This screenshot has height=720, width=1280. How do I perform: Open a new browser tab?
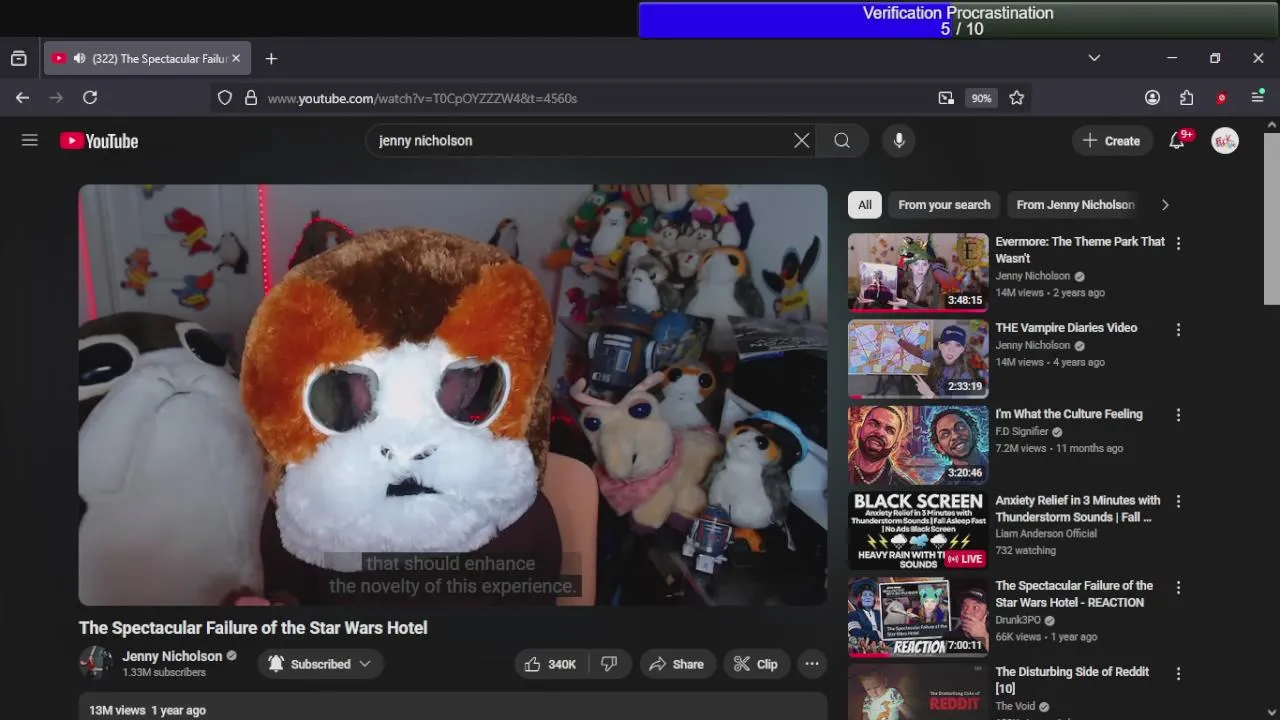(x=271, y=59)
